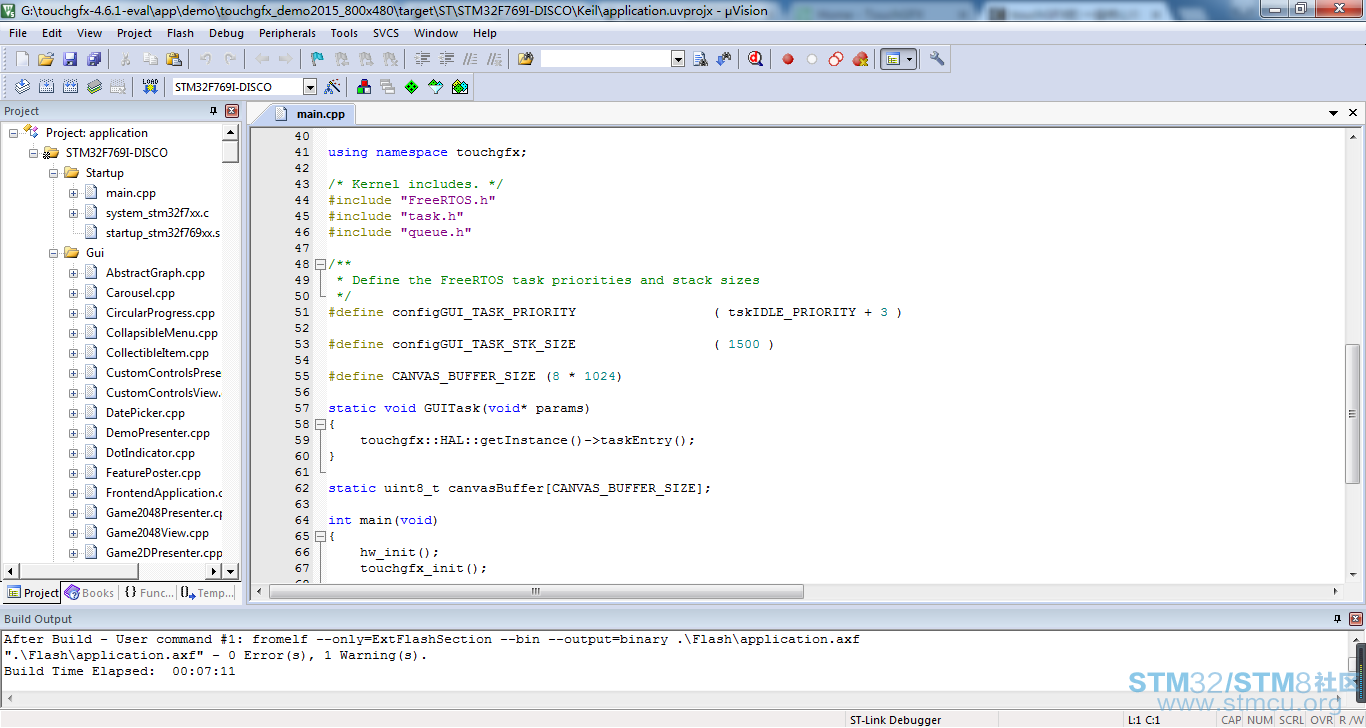Open the Peripherals menu
1366x728 pixels.
point(287,33)
